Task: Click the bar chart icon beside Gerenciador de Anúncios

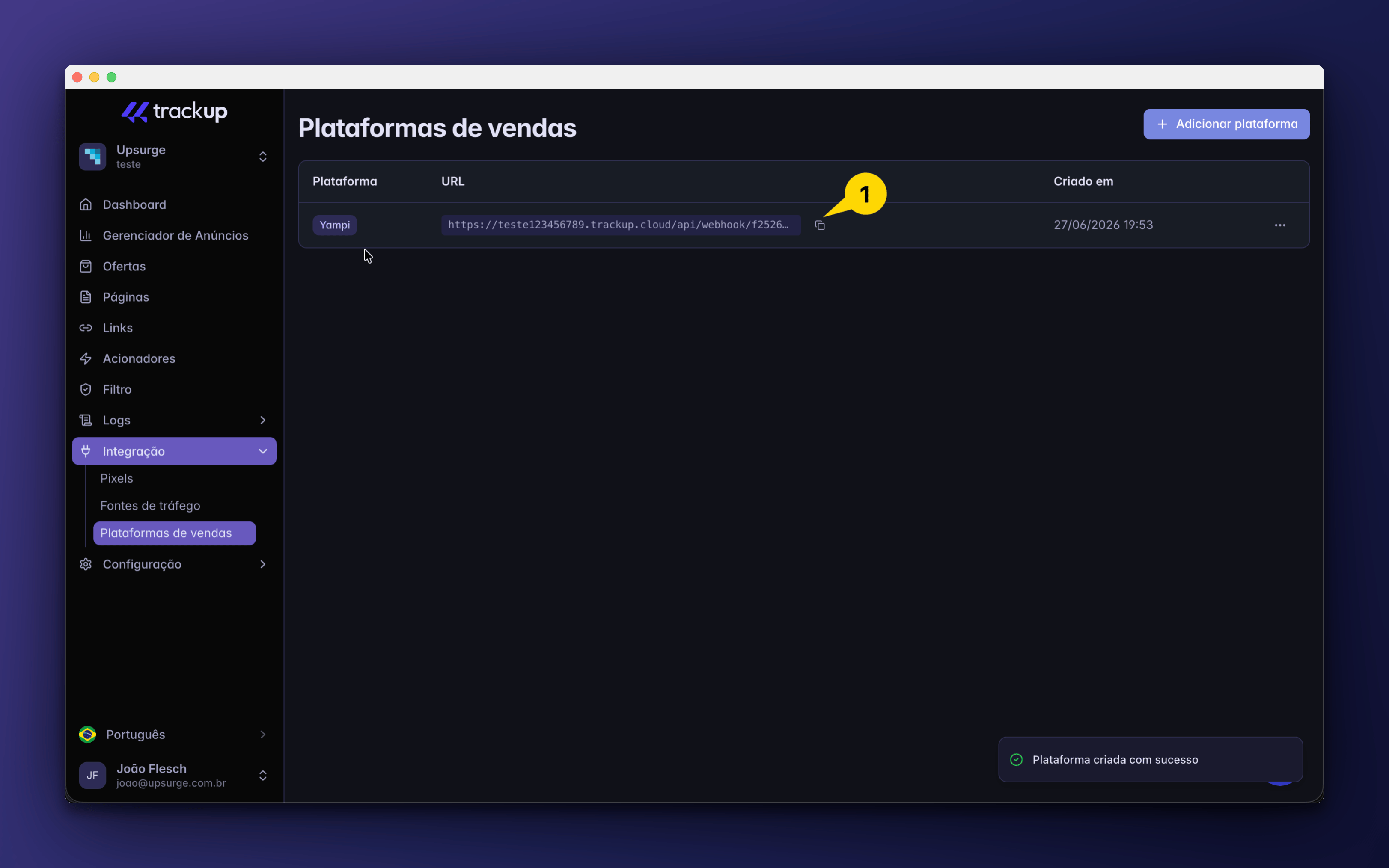Action: (86, 235)
